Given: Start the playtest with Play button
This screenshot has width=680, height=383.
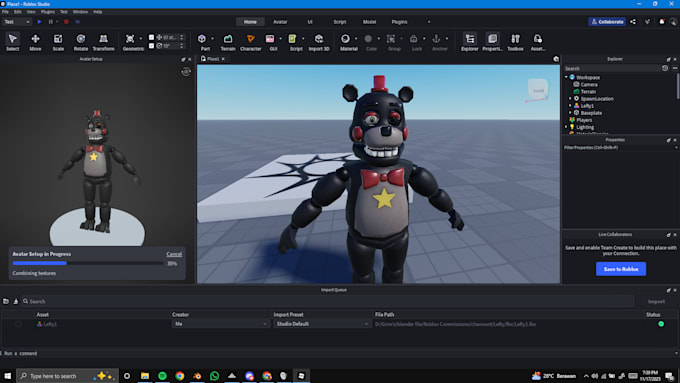Looking at the screenshot, I should (x=39, y=22).
